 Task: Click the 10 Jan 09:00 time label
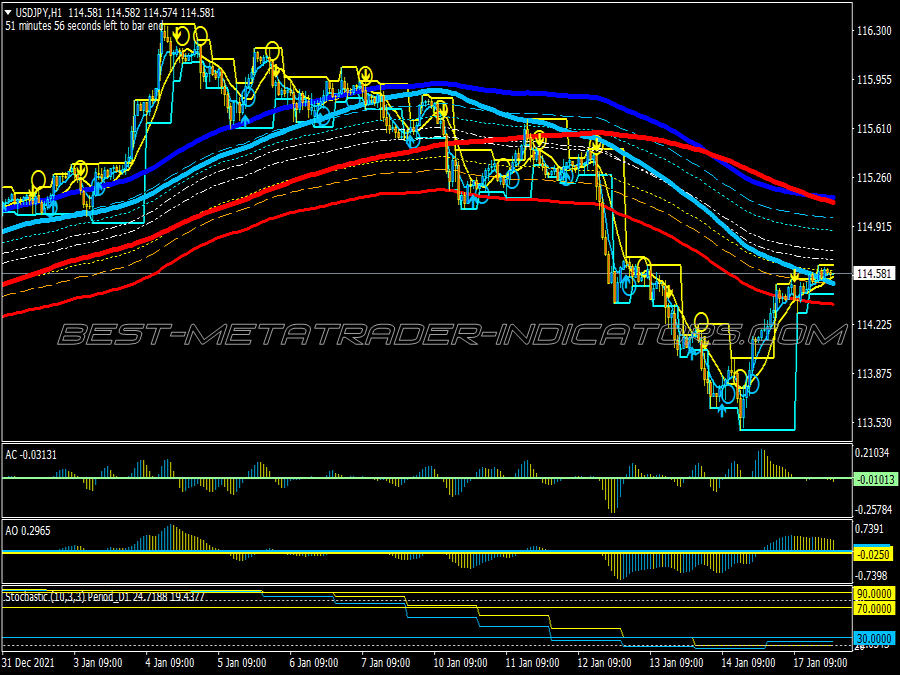(460, 662)
